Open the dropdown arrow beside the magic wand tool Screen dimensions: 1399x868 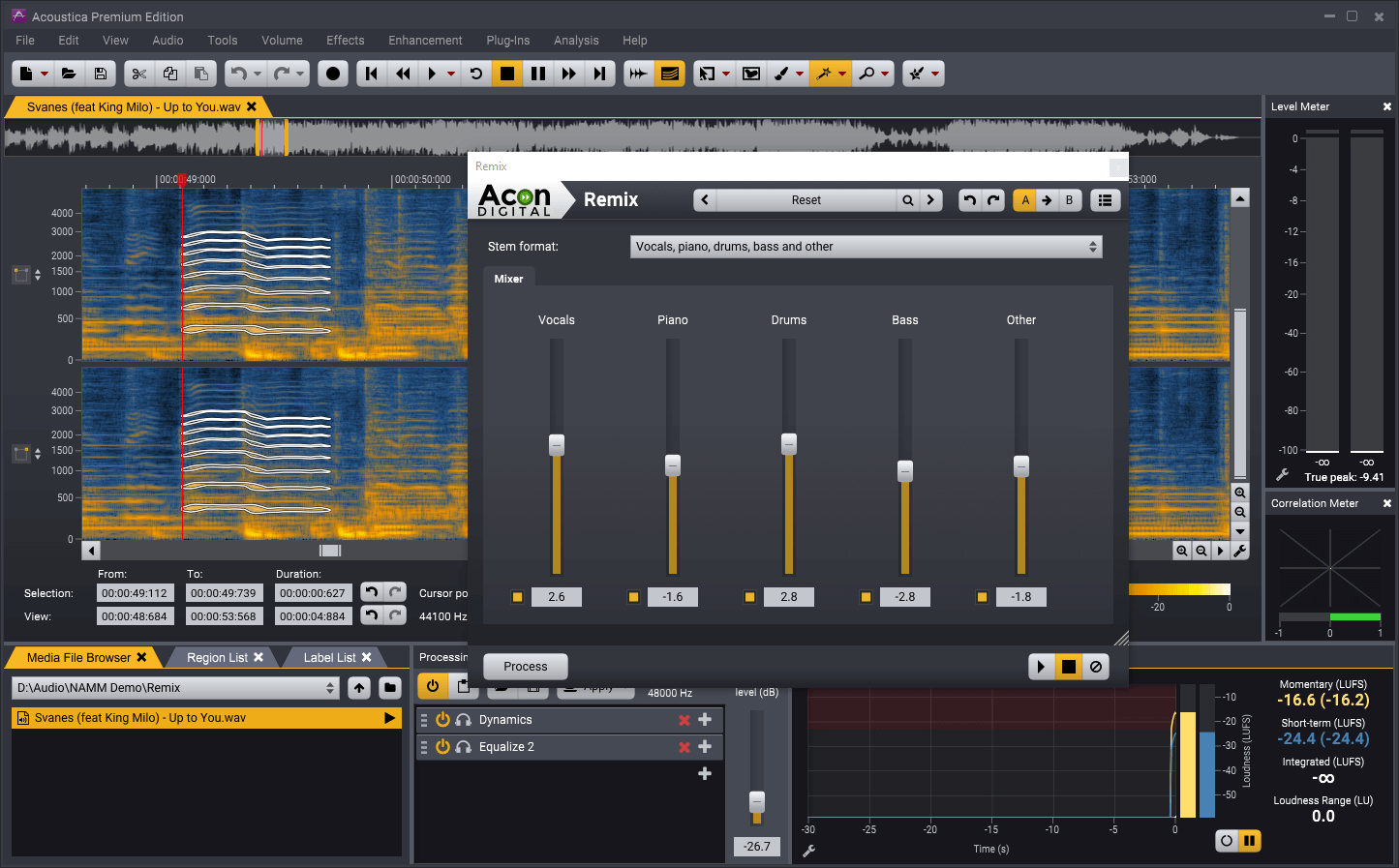pyautogui.click(x=842, y=74)
